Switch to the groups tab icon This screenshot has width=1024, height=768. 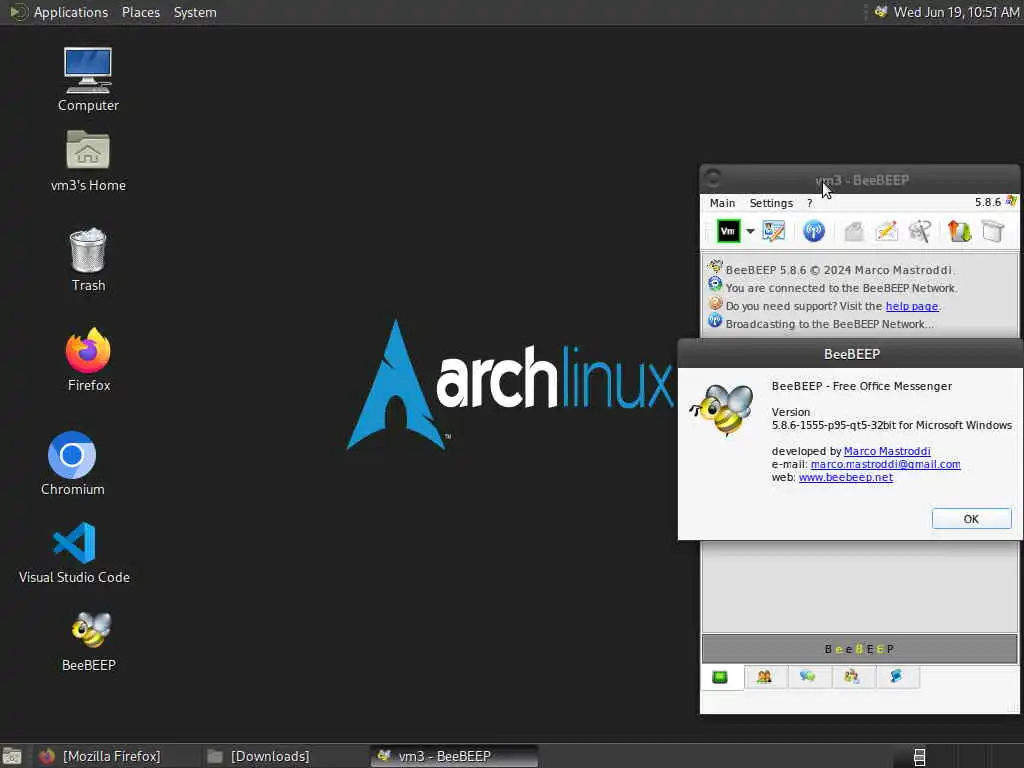click(x=852, y=677)
